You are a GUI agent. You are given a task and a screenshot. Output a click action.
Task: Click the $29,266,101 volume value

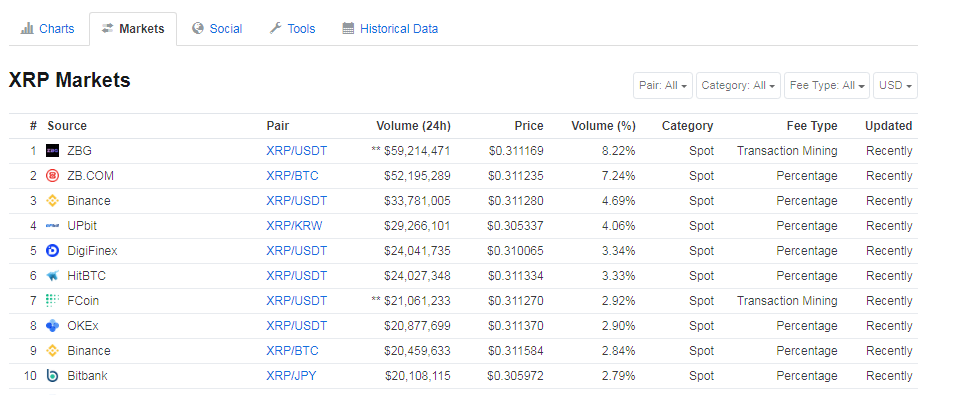(417, 226)
